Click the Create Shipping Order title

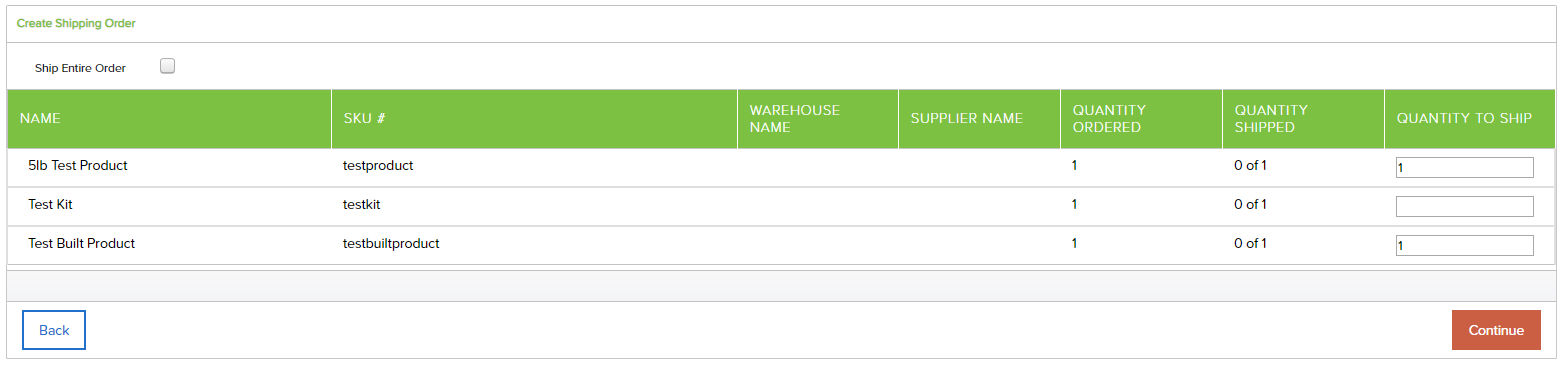pyautogui.click(x=76, y=23)
